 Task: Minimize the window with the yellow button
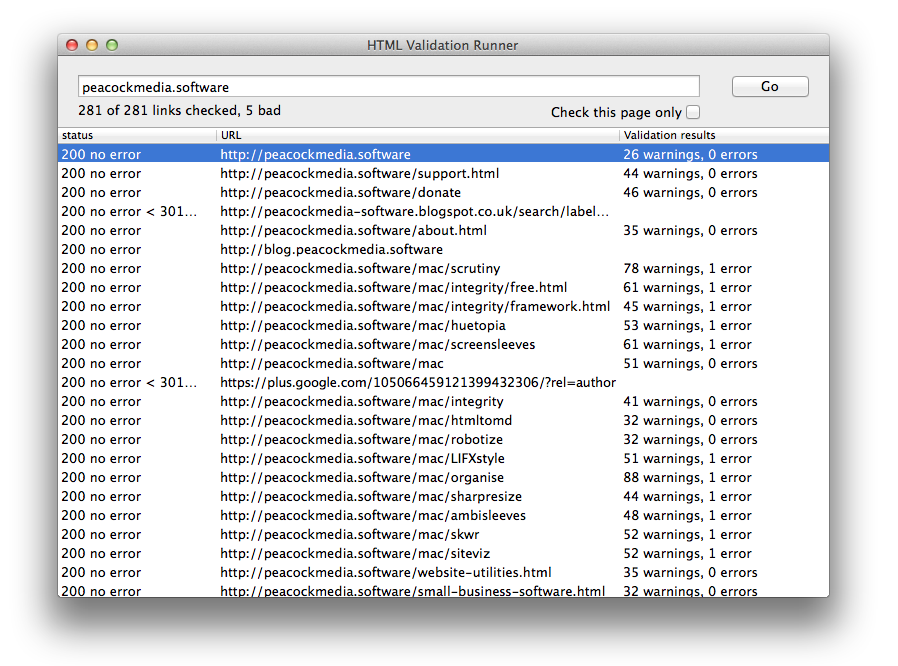pos(92,45)
